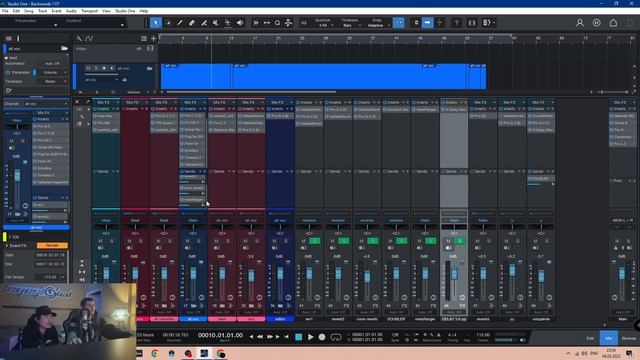Toggle Loop in the transport bar

click(336, 337)
